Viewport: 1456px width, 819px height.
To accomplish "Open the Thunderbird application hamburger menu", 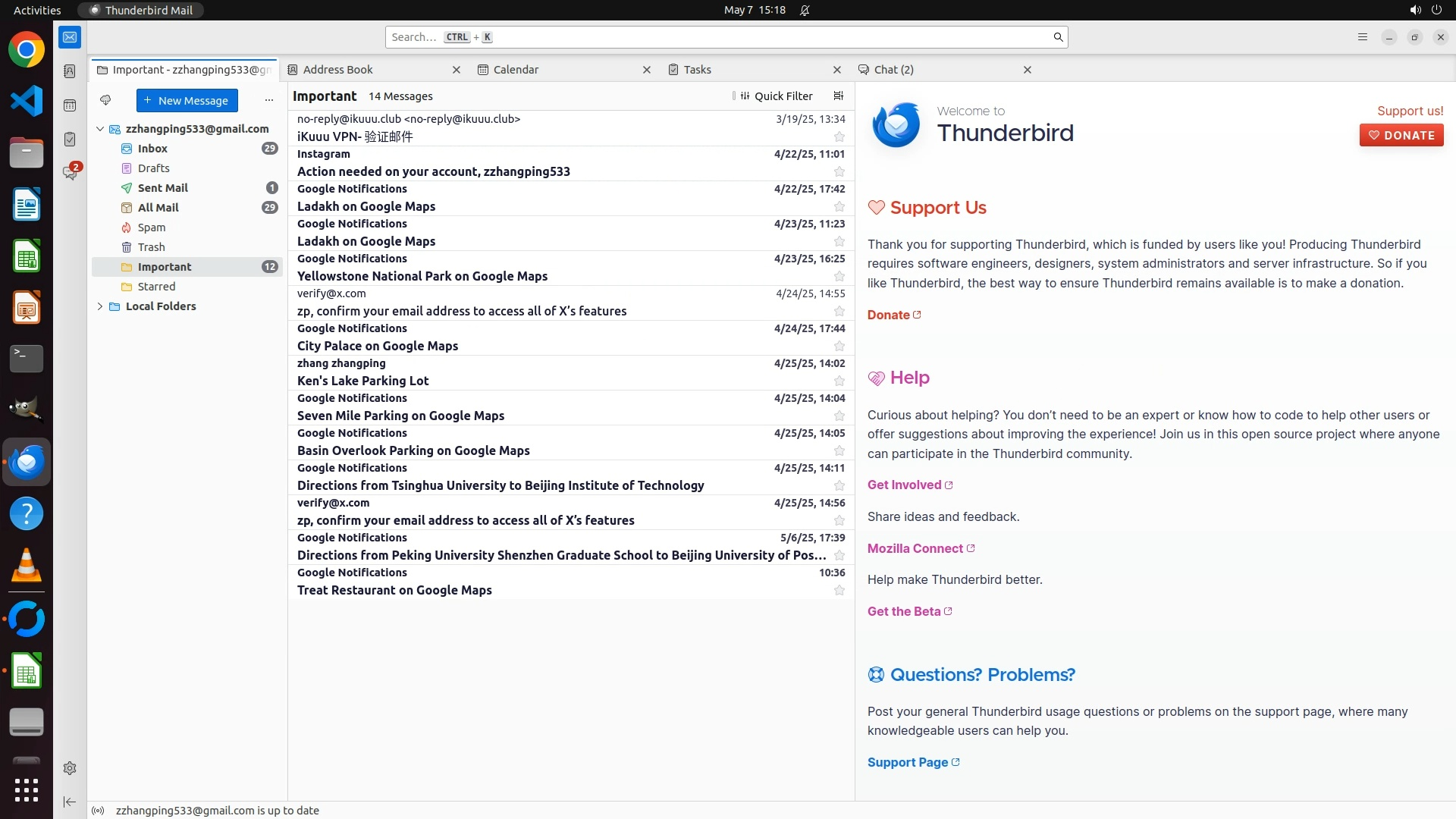I will click(x=1362, y=37).
